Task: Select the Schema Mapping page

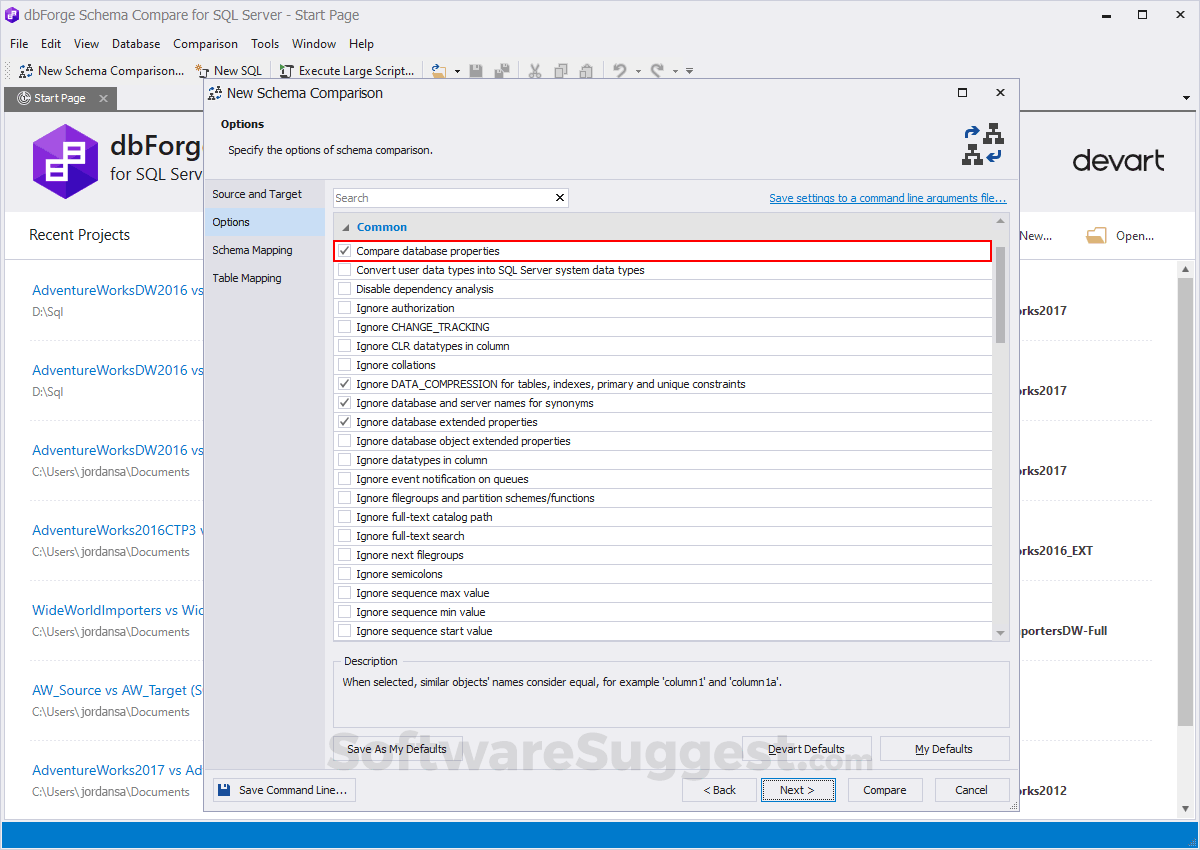Action: [x=252, y=249]
